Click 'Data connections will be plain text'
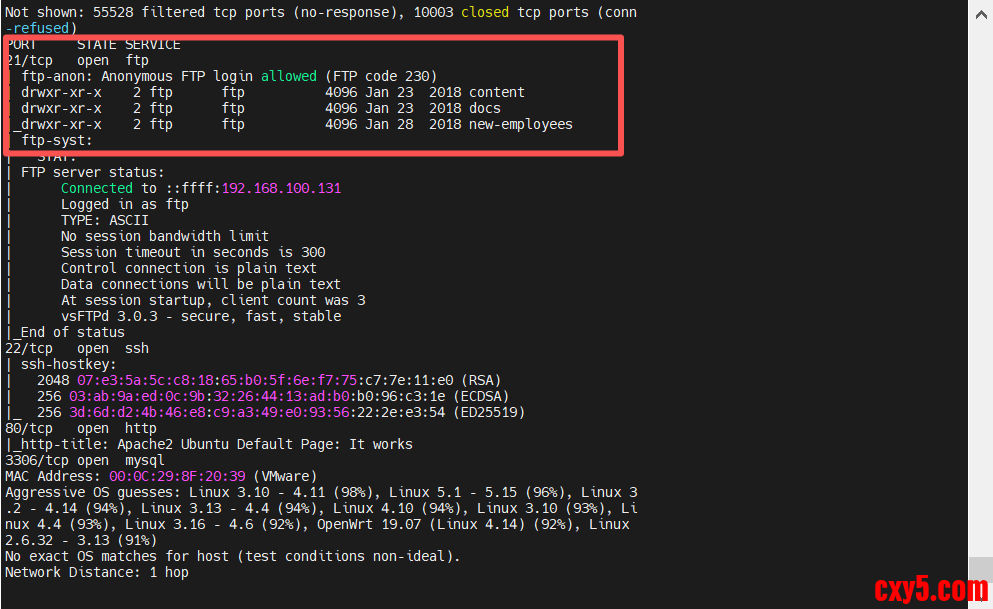 201,284
